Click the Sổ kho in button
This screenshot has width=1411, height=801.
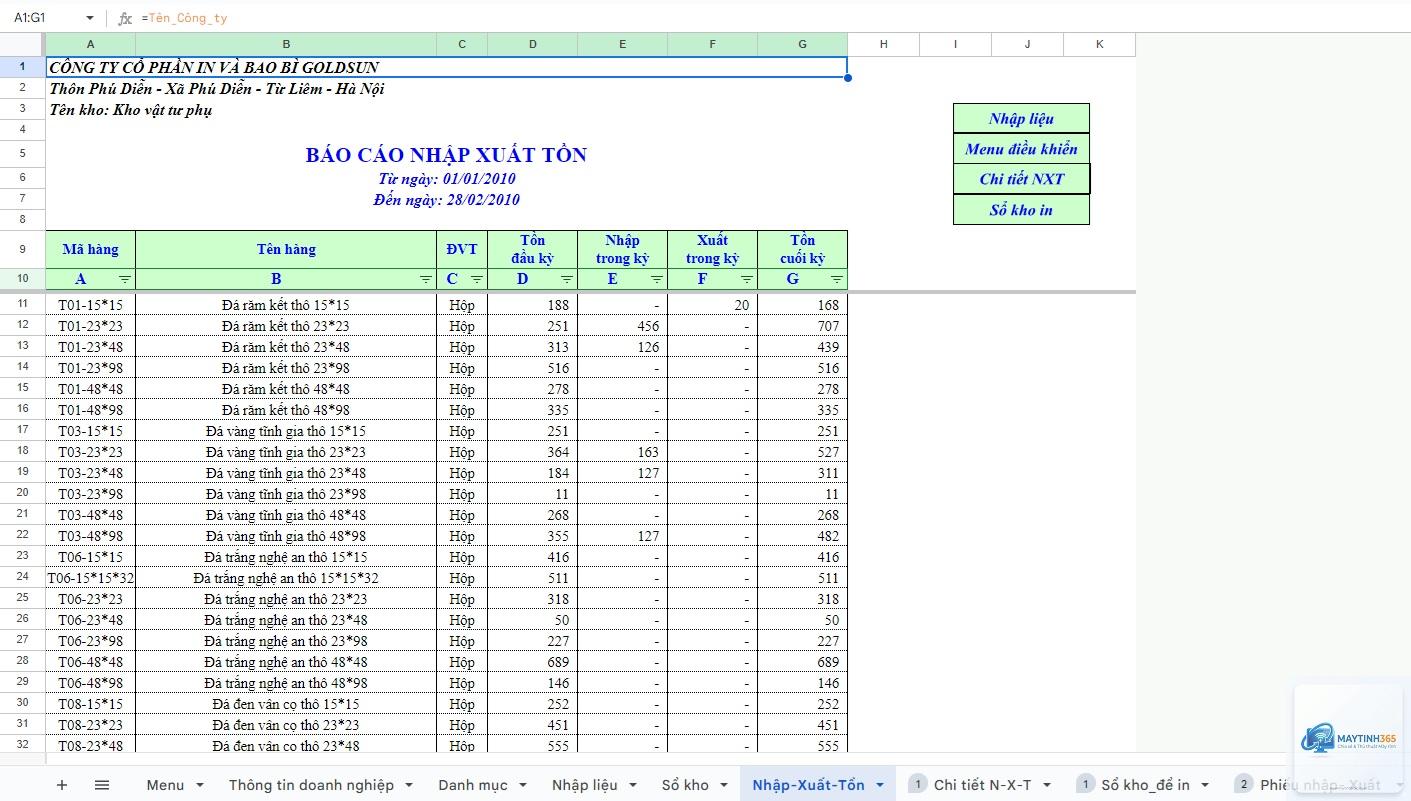(x=1021, y=210)
